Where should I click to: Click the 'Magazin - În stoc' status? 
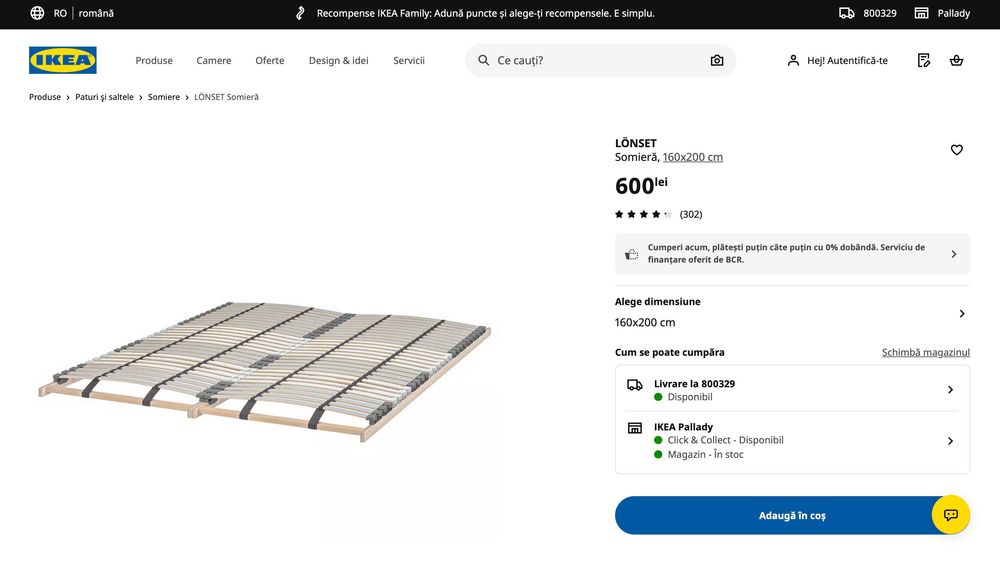(x=705, y=454)
